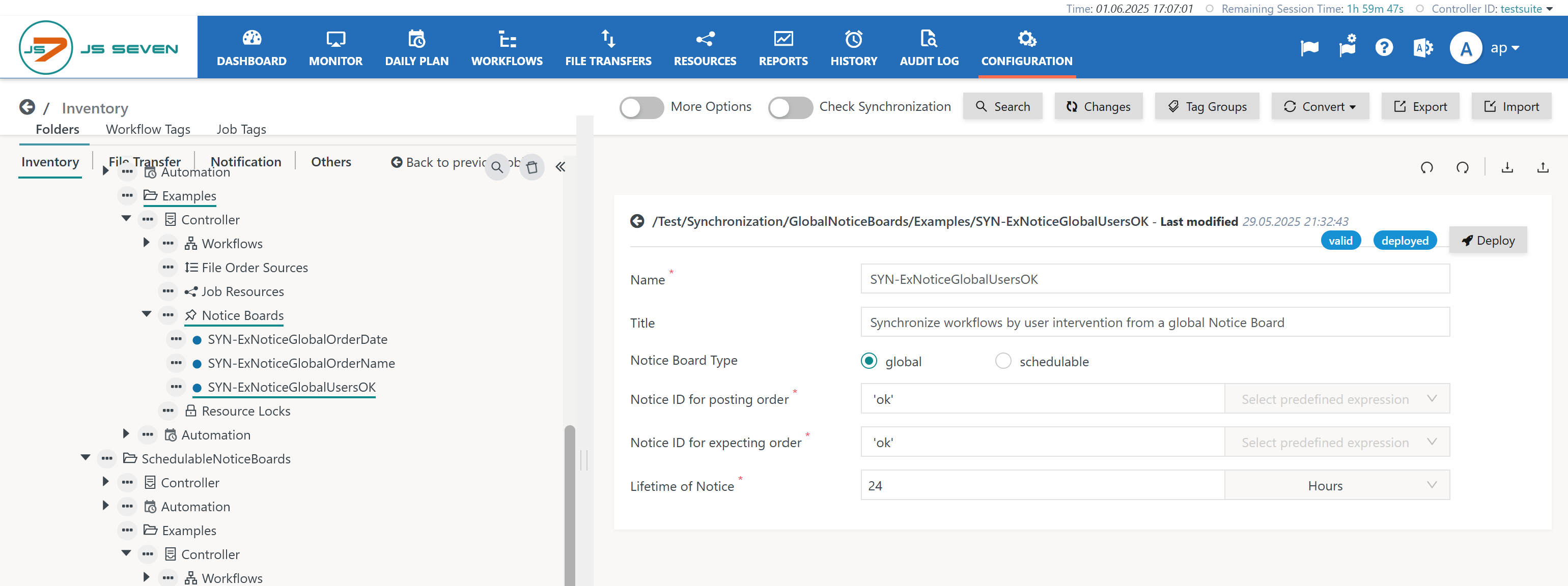This screenshot has height=586, width=1568.
Task: Select SYN-ExNoticeGlobalOrderName in the tree
Action: (301, 363)
